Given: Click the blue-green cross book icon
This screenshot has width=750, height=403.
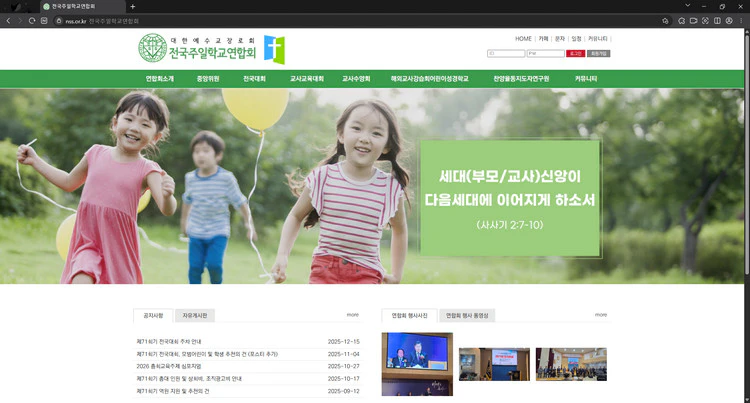Looking at the screenshot, I should pyautogui.click(x=275, y=49).
